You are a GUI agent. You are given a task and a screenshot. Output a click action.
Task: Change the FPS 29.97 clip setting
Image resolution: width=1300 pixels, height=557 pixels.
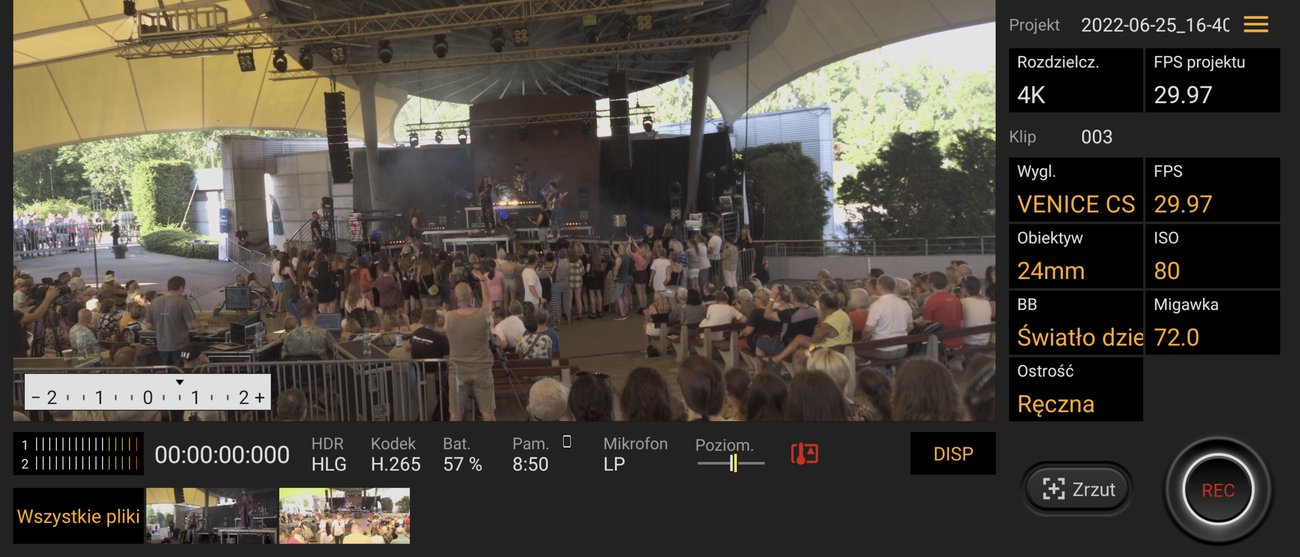1212,190
